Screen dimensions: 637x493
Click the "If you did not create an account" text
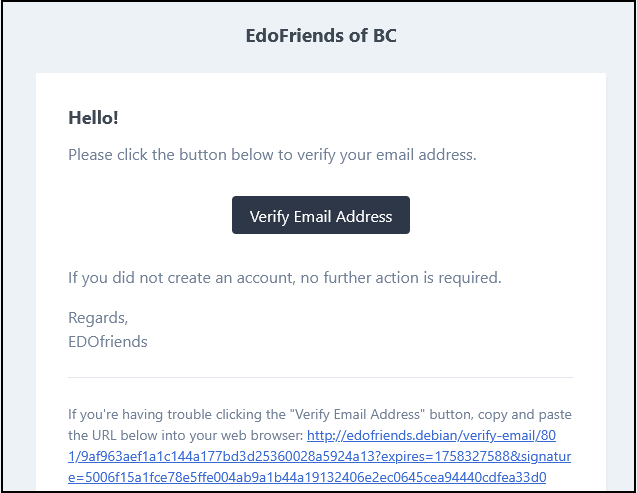(284, 277)
